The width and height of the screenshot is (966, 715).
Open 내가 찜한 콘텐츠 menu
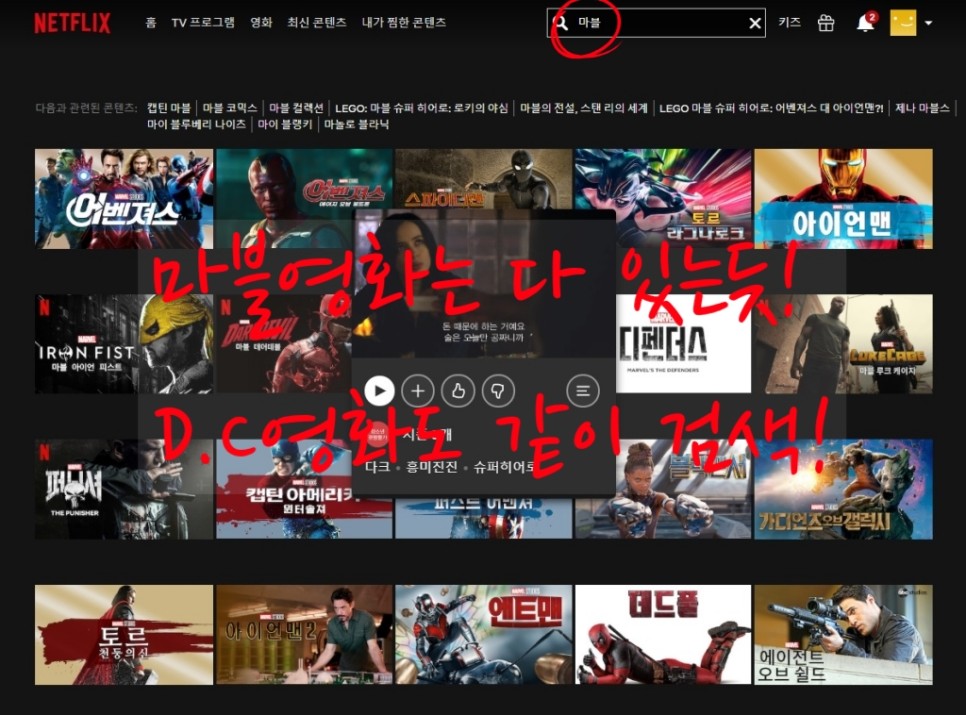click(404, 23)
